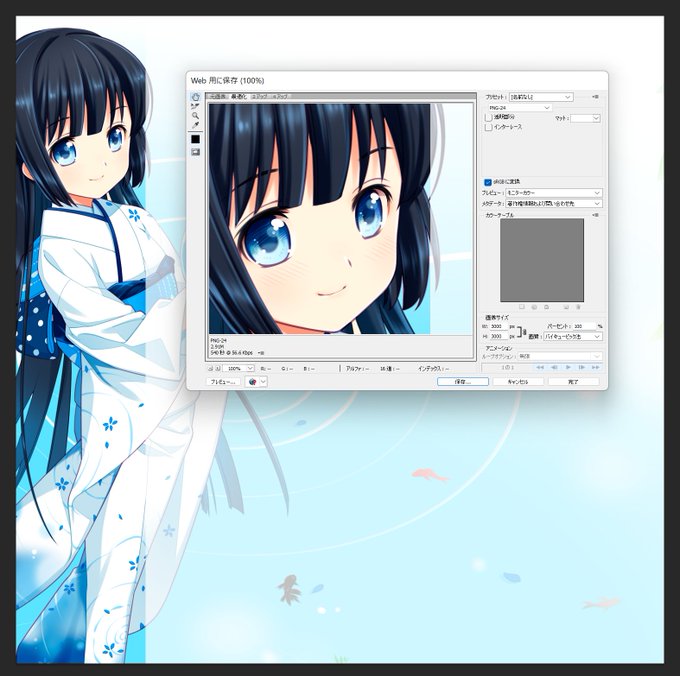Click the lock color icon under table
The height and width of the screenshot is (676, 680).
546,307
